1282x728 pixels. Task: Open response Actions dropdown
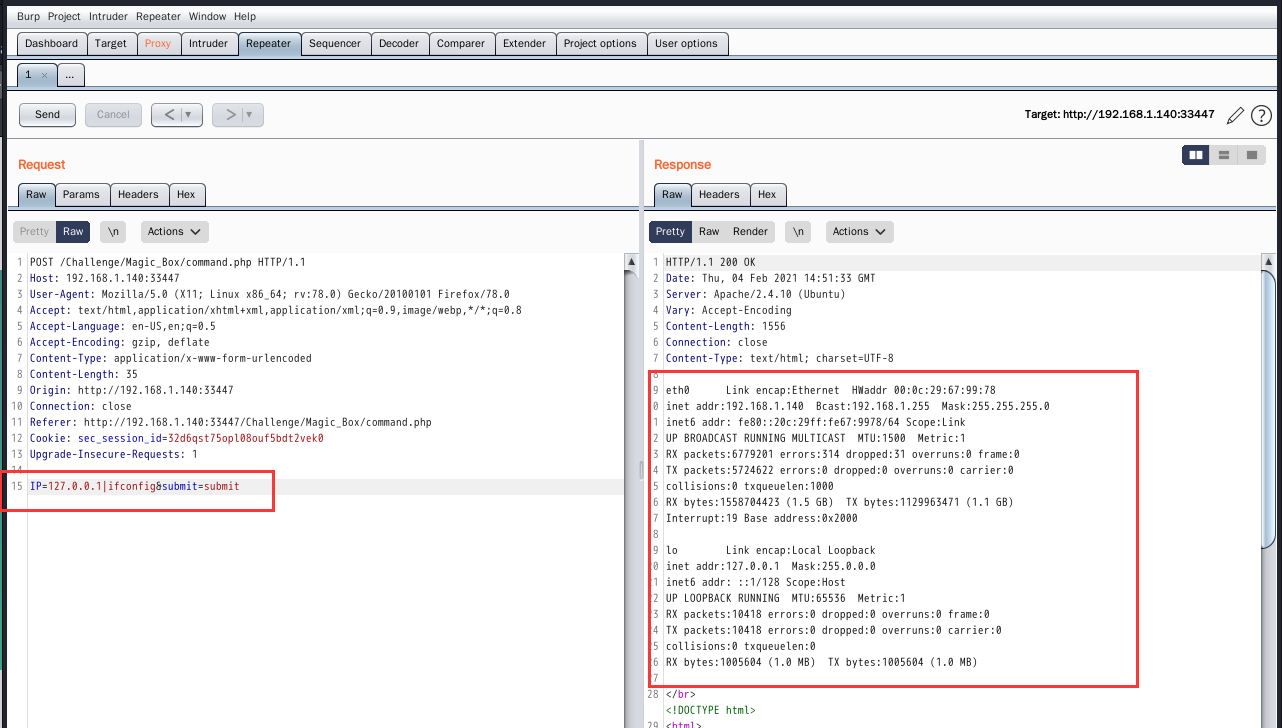[860, 232]
